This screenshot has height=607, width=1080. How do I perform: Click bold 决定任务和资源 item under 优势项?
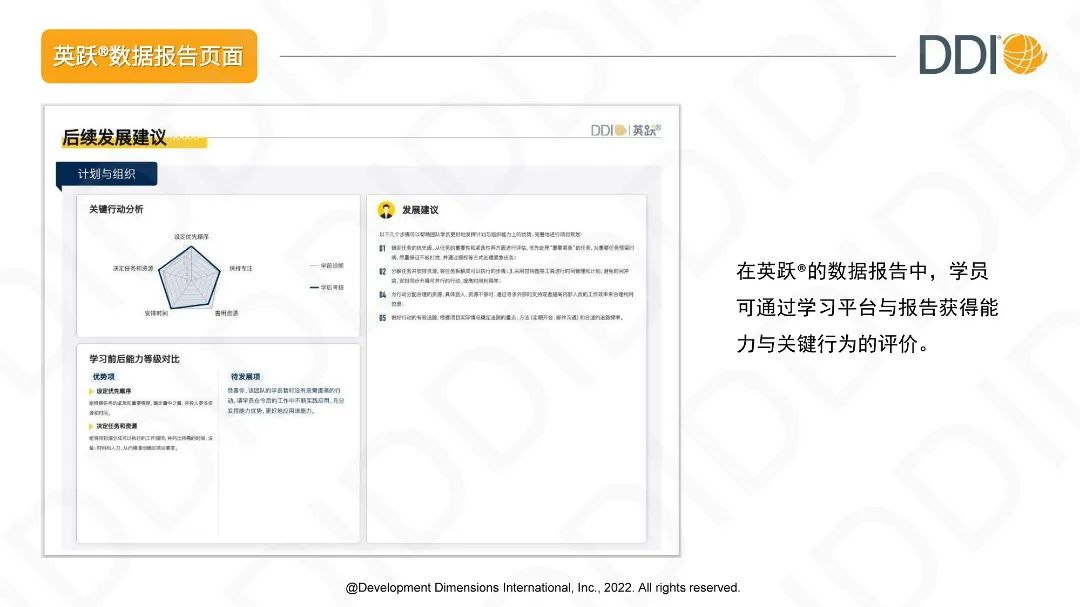tap(116, 426)
